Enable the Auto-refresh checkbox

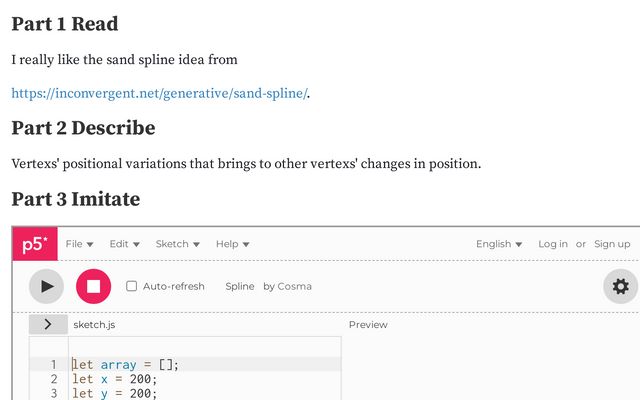131,286
